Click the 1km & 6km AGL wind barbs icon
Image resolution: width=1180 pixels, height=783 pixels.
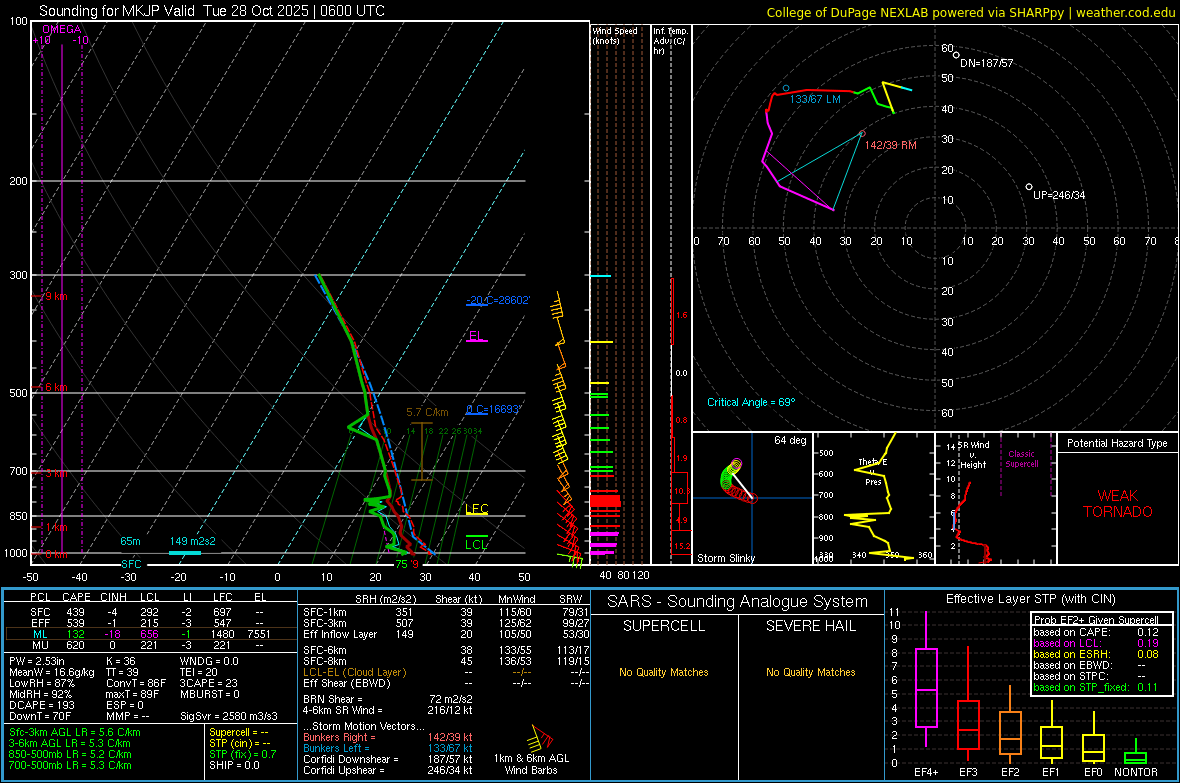point(541,739)
